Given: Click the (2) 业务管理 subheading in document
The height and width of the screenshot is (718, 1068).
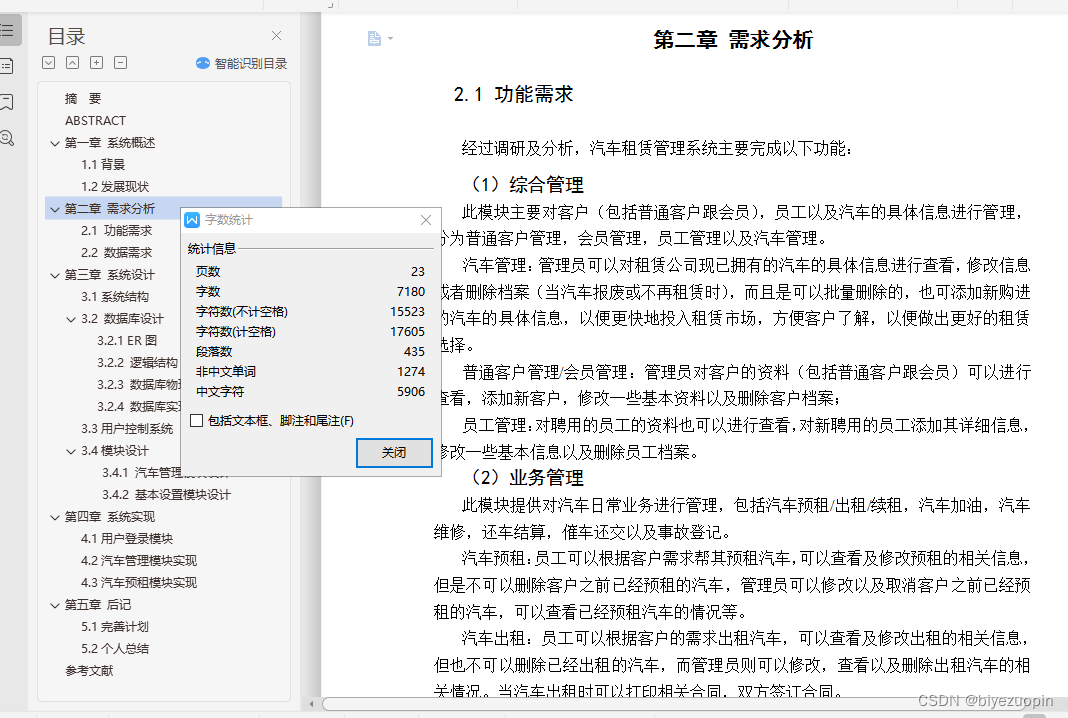Looking at the screenshot, I should [527, 478].
